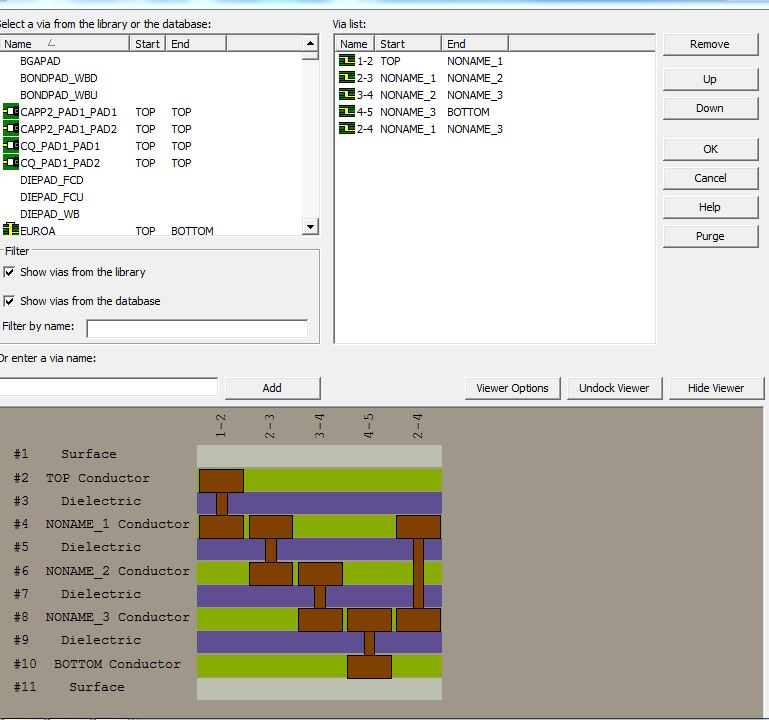Click the 3-4 via icon in Via list

[x=347, y=95]
